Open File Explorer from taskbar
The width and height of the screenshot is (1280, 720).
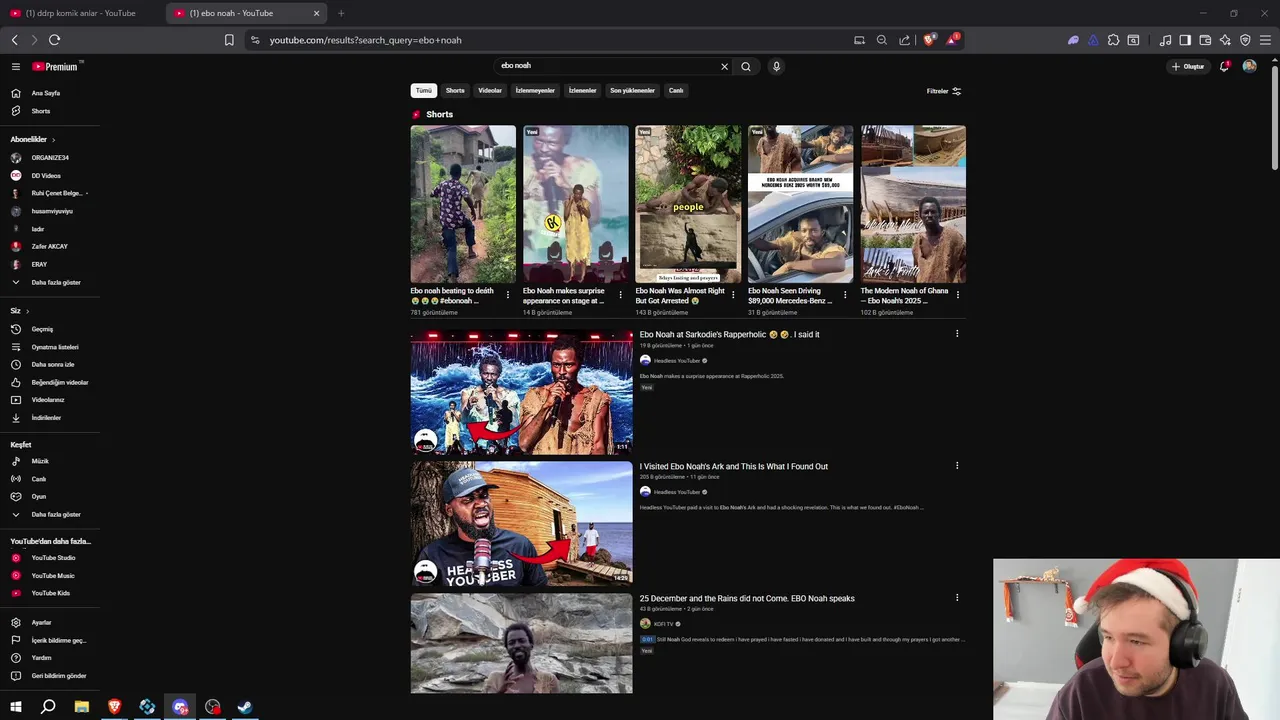(x=81, y=707)
